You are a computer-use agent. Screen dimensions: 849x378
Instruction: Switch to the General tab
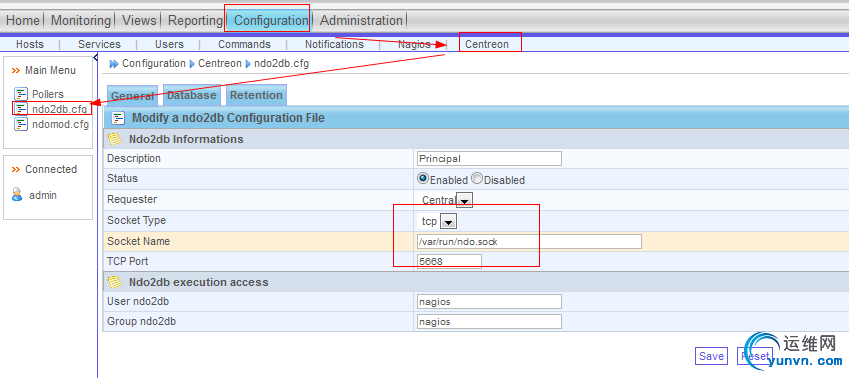133,96
